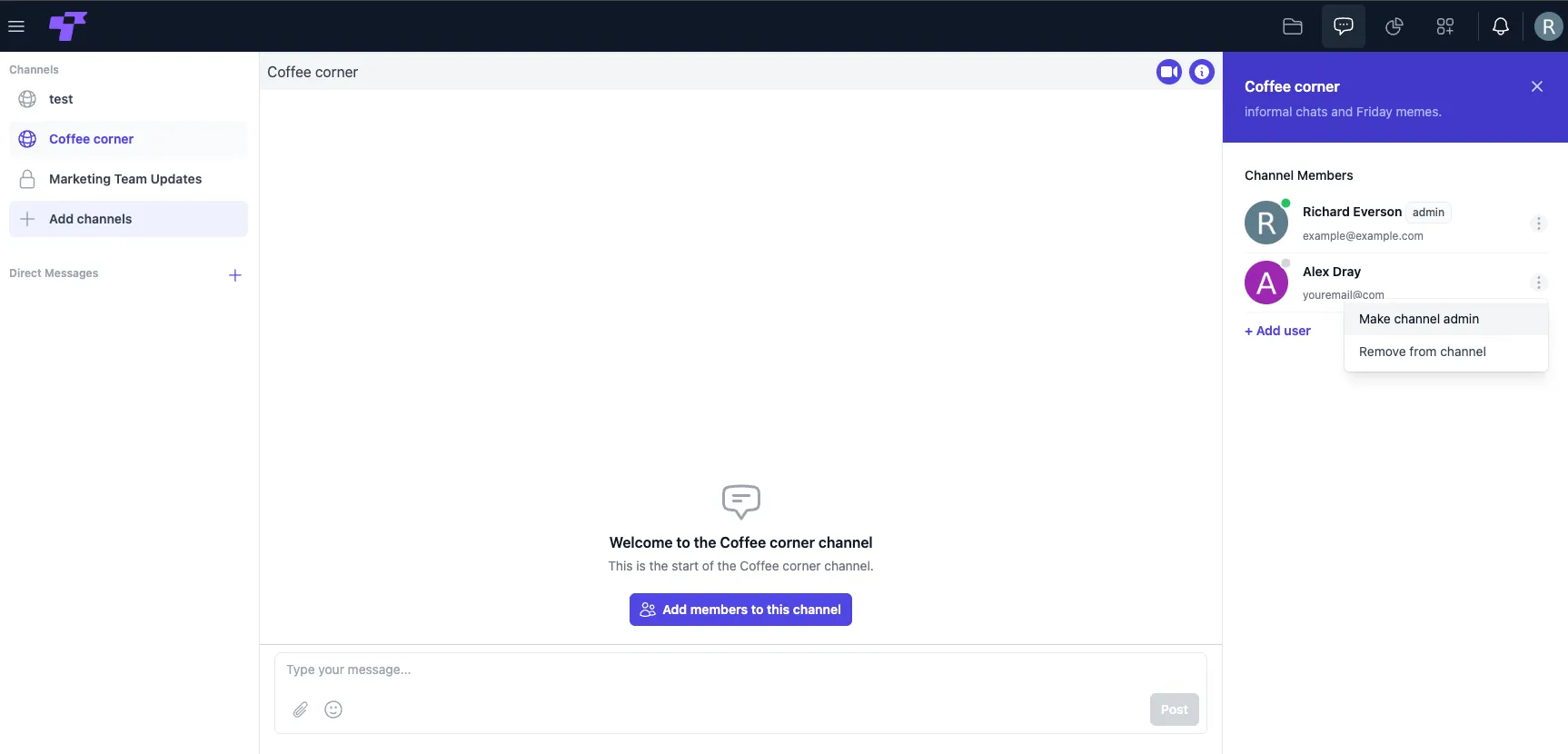Click the example@example.com email
Viewport: 1568px width, 754px height.
click(x=1363, y=236)
